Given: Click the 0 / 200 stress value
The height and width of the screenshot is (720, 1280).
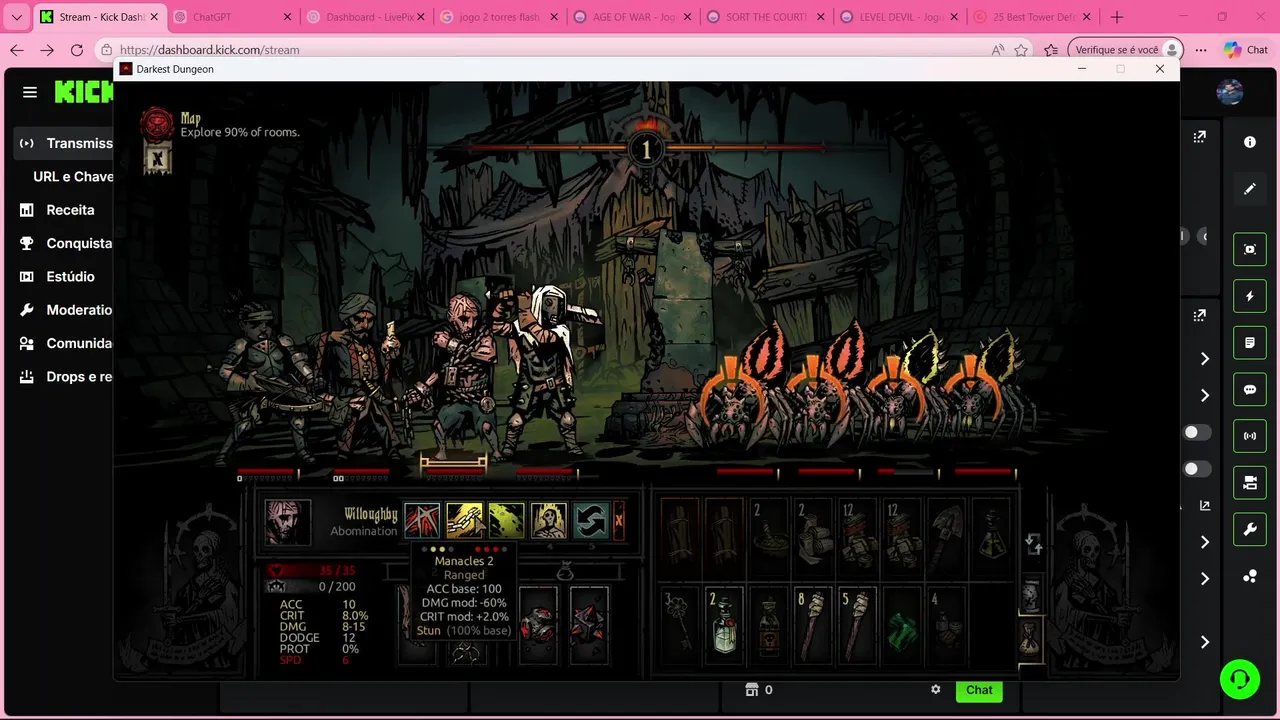Looking at the screenshot, I should point(336,587).
